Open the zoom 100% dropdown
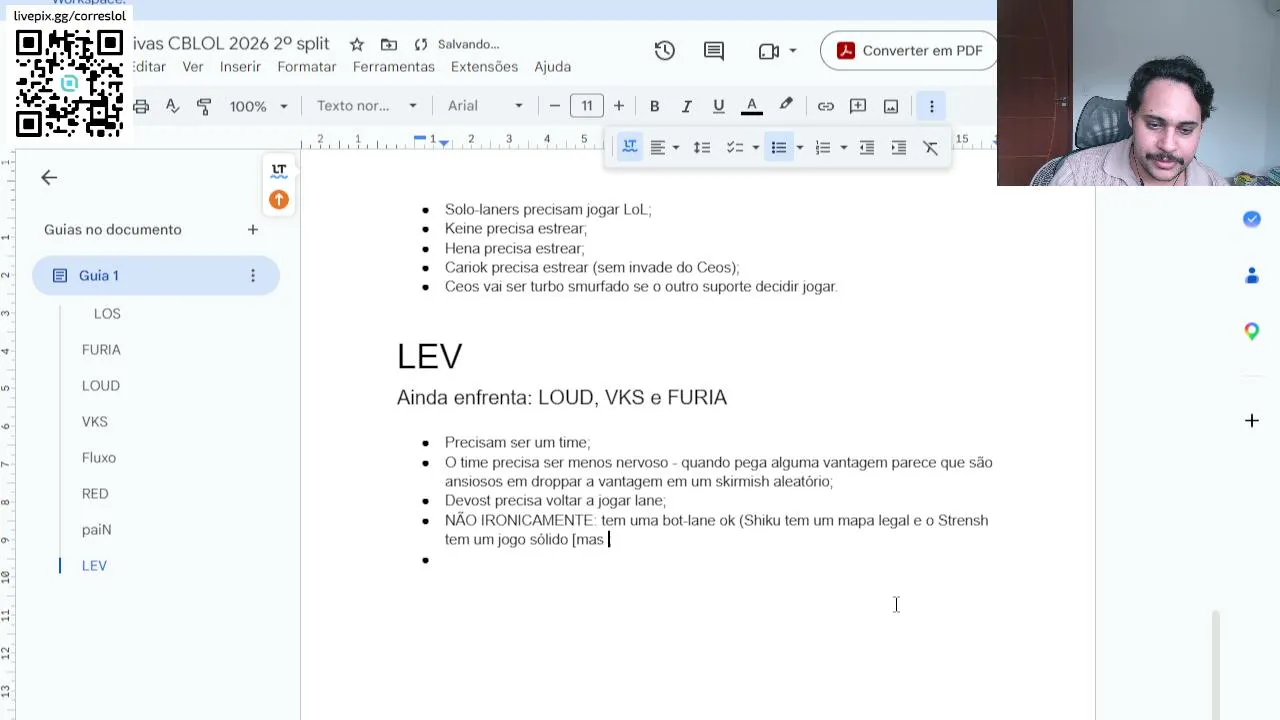 tap(258, 106)
